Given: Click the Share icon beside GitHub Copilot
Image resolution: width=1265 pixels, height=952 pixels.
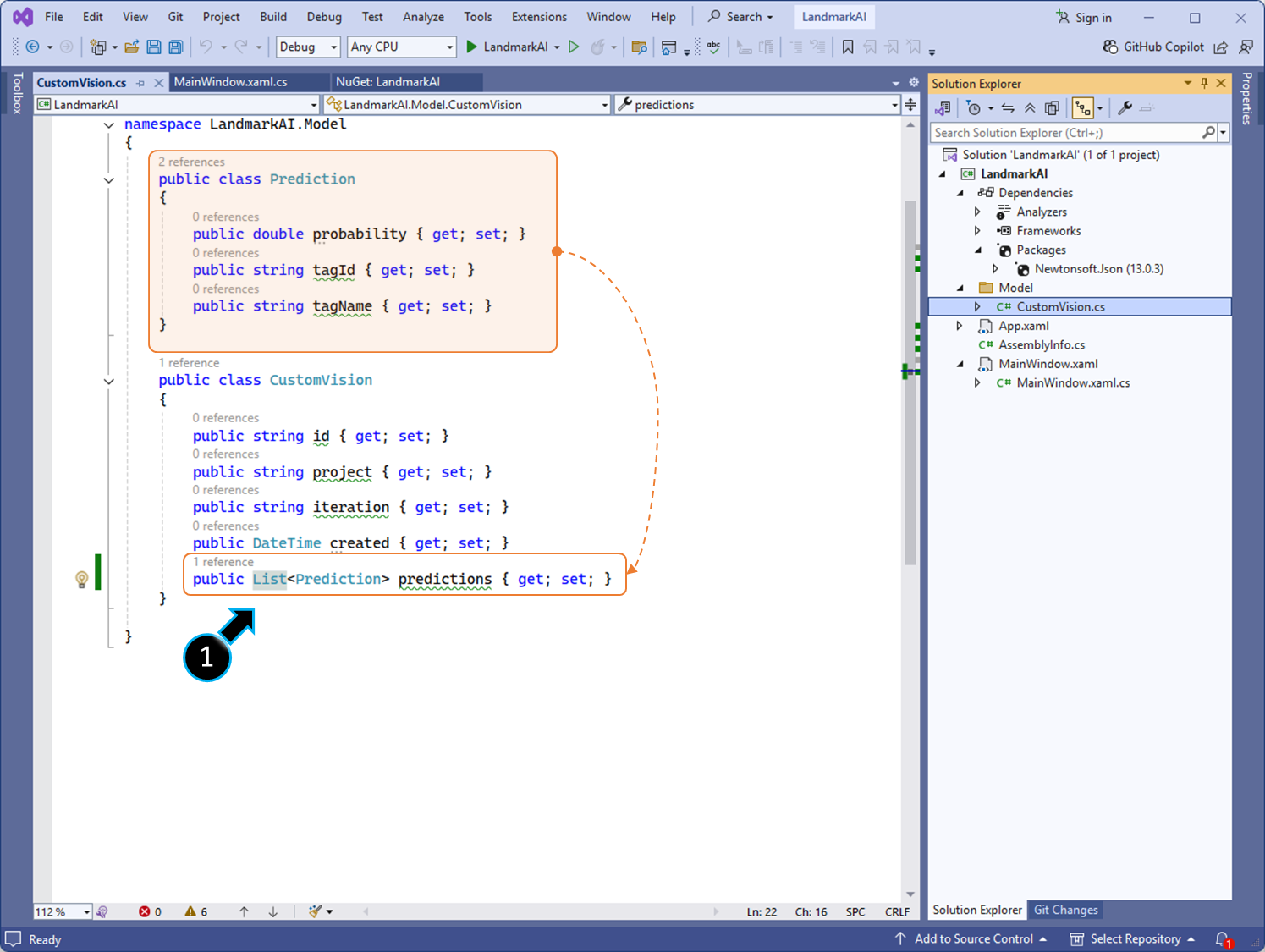Looking at the screenshot, I should (1220, 47).
